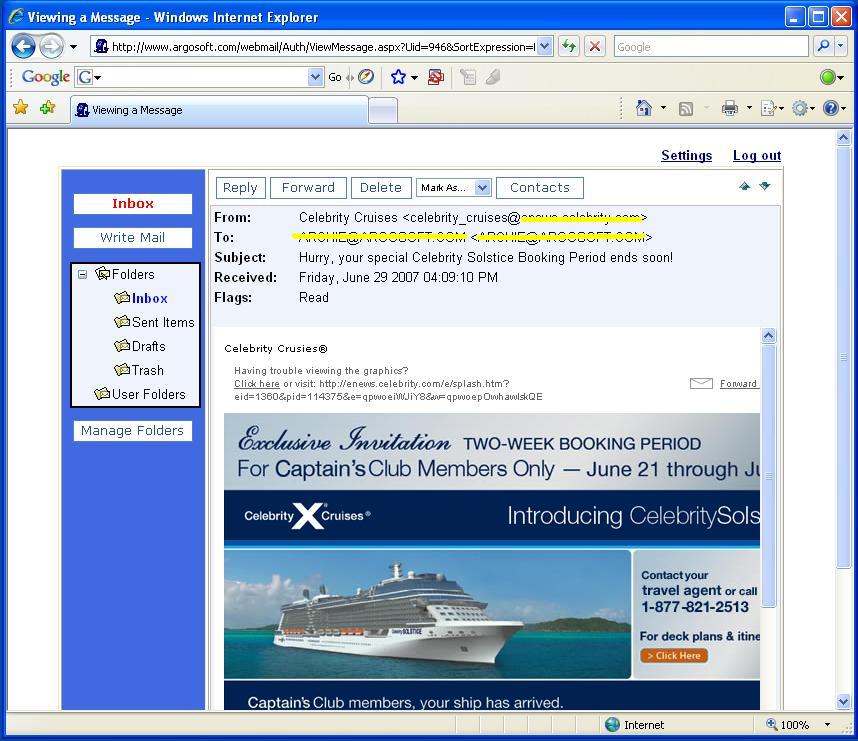Viewport: 858px width, 741px height.
Task: Click the orange Click Here button in the ad
Action: 674,656
